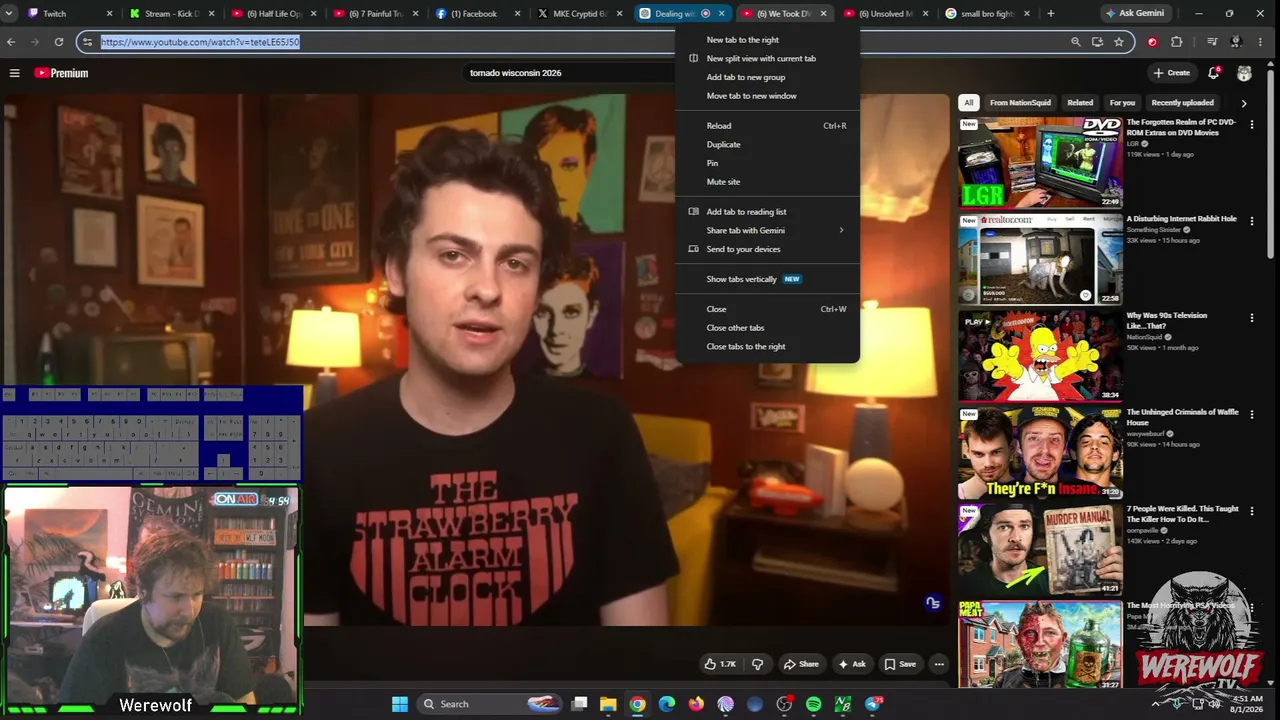Open Windows Start menu
1280x720 pixels.
point(400,704)
